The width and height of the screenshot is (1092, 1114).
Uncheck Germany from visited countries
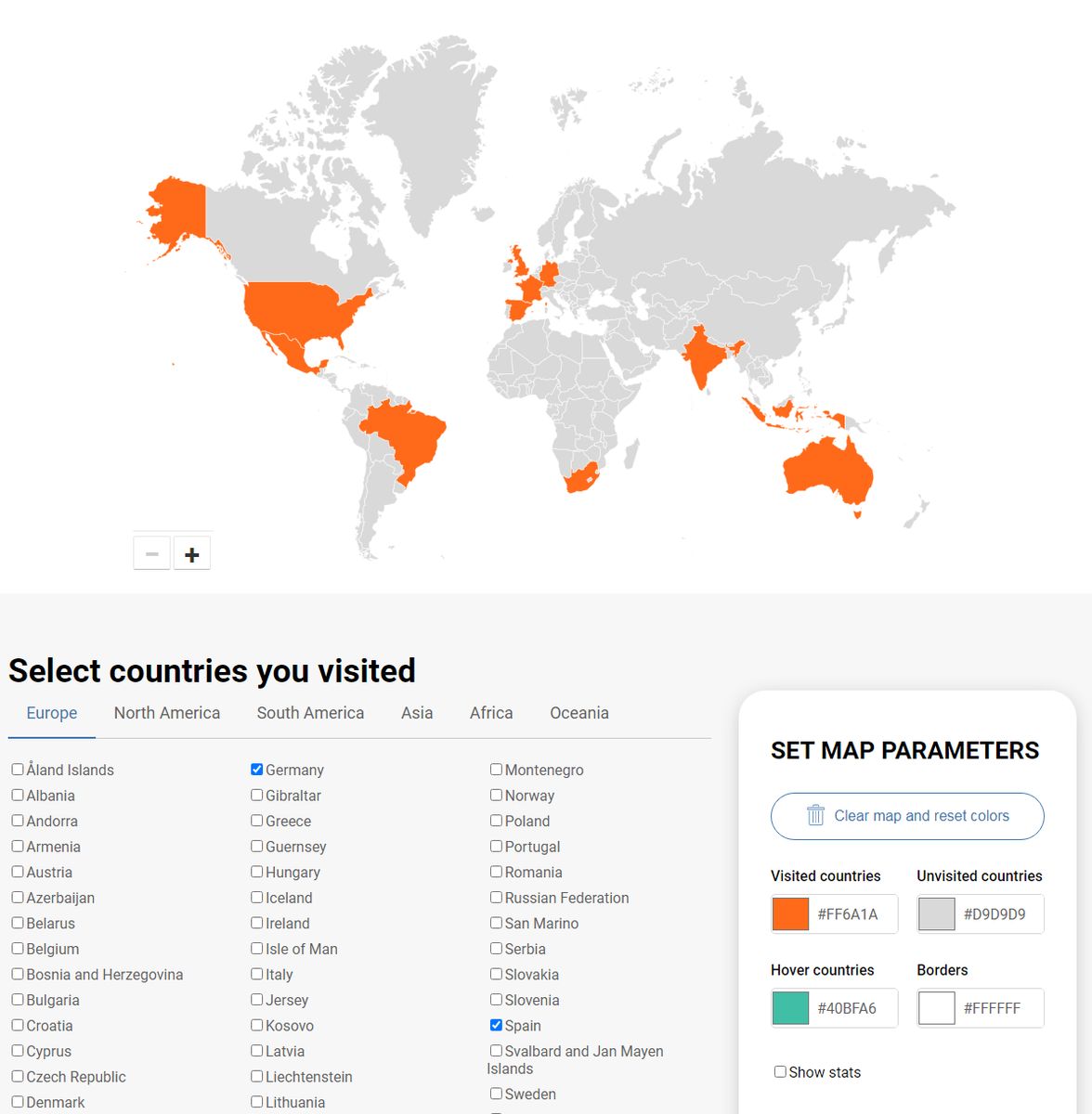(x=256, y=769)
